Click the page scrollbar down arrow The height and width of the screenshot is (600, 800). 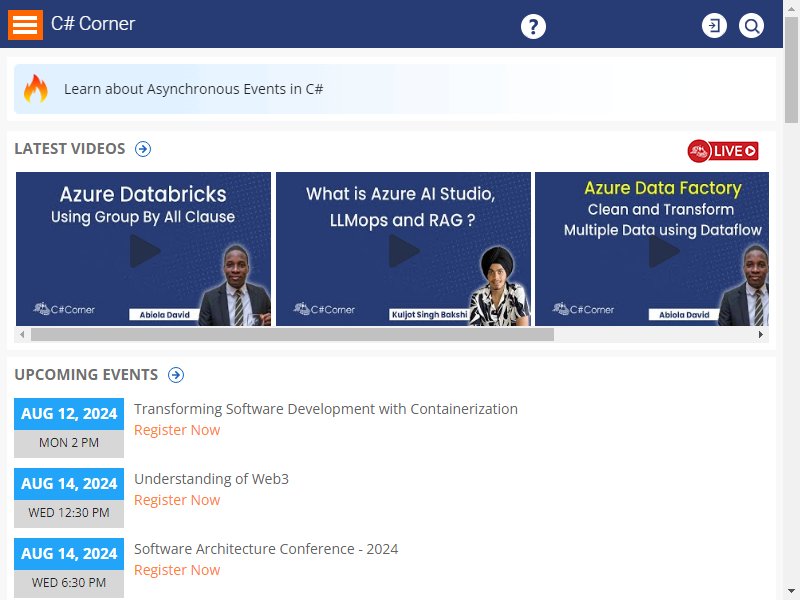tap(791, 592)
